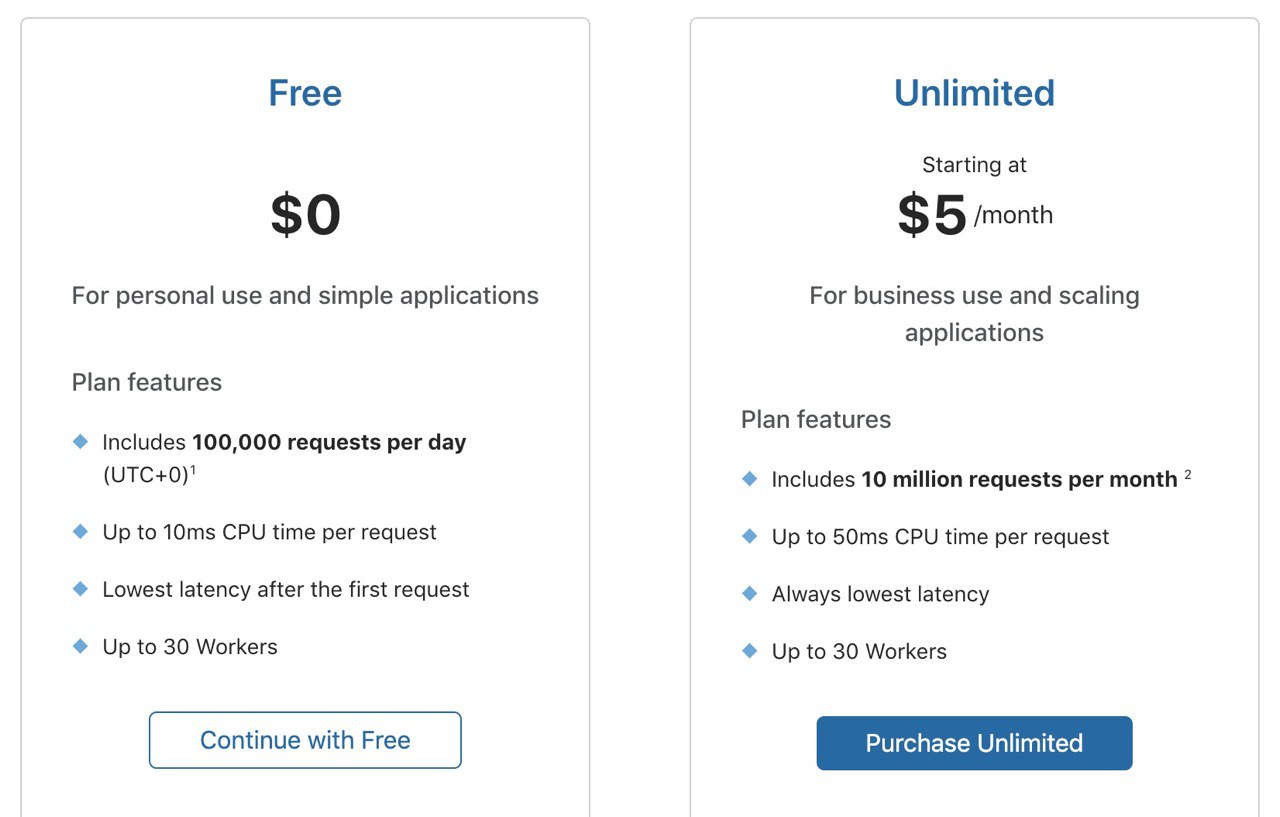Click the 100,000 requests per day text
1280x817 pixels.
[x=329, y=442]
